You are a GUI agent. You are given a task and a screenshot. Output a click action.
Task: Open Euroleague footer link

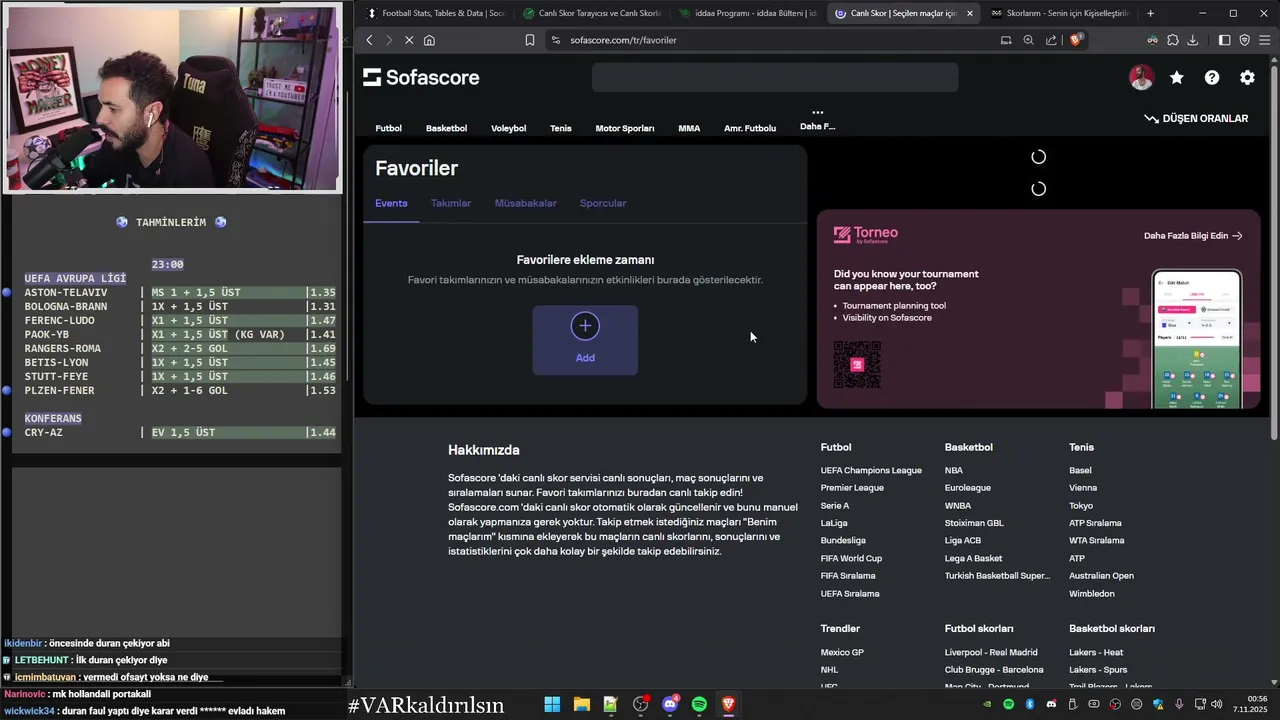[967, 488]
